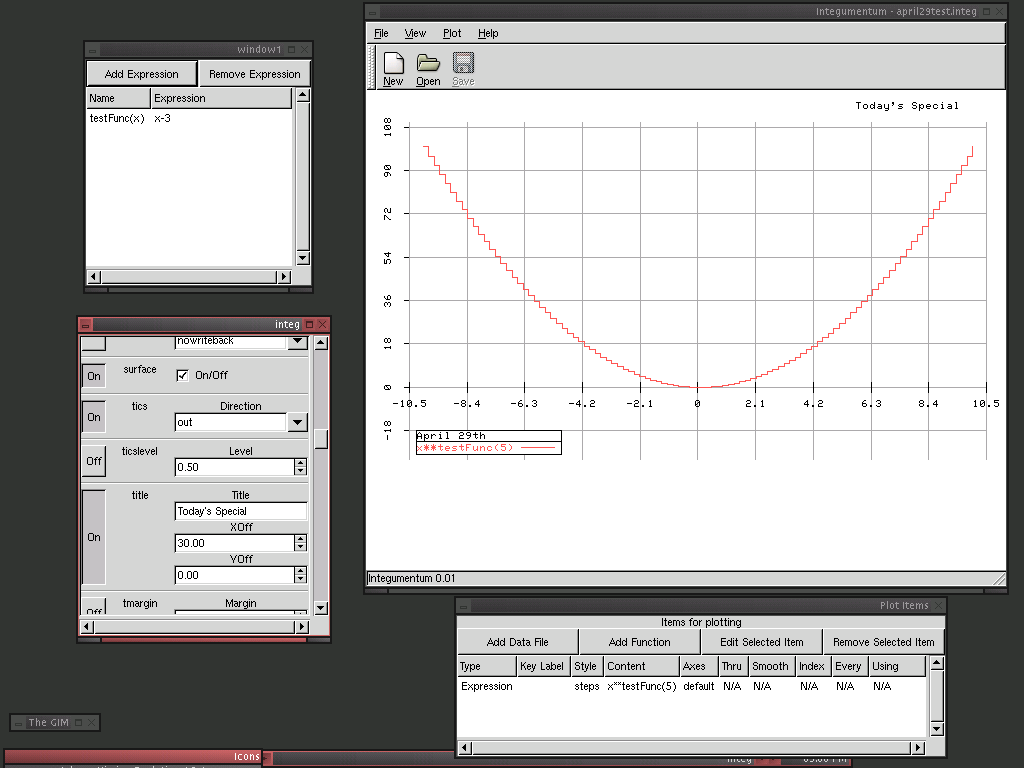
Task: Click the scroll-down arrow in the Plot Items list
Action: (x=936, y=729)
